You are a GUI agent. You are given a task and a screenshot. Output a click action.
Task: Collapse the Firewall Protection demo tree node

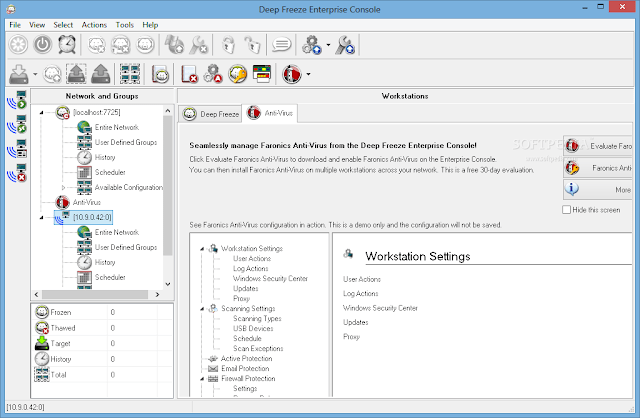point(202,379)
